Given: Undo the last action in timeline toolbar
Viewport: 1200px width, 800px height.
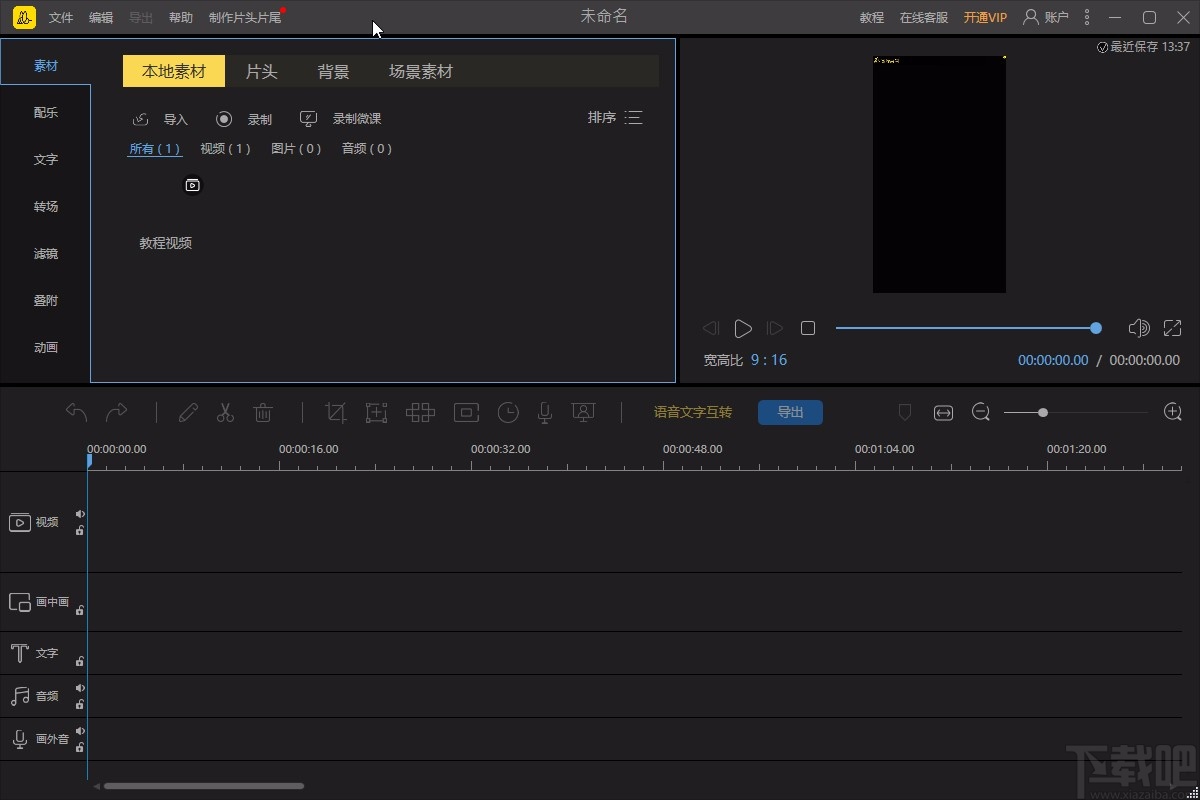Looking at the screenshot, I should (x=76, y=412).
